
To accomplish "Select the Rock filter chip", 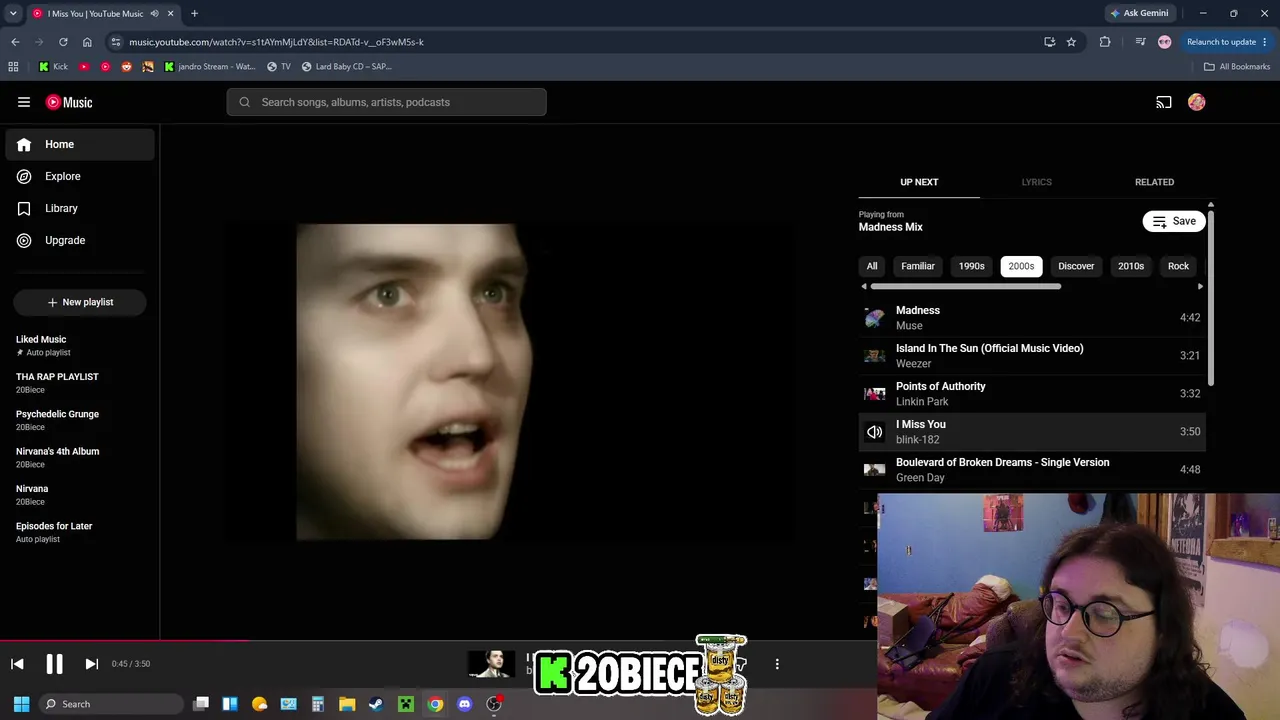I will coord(1178,266).
